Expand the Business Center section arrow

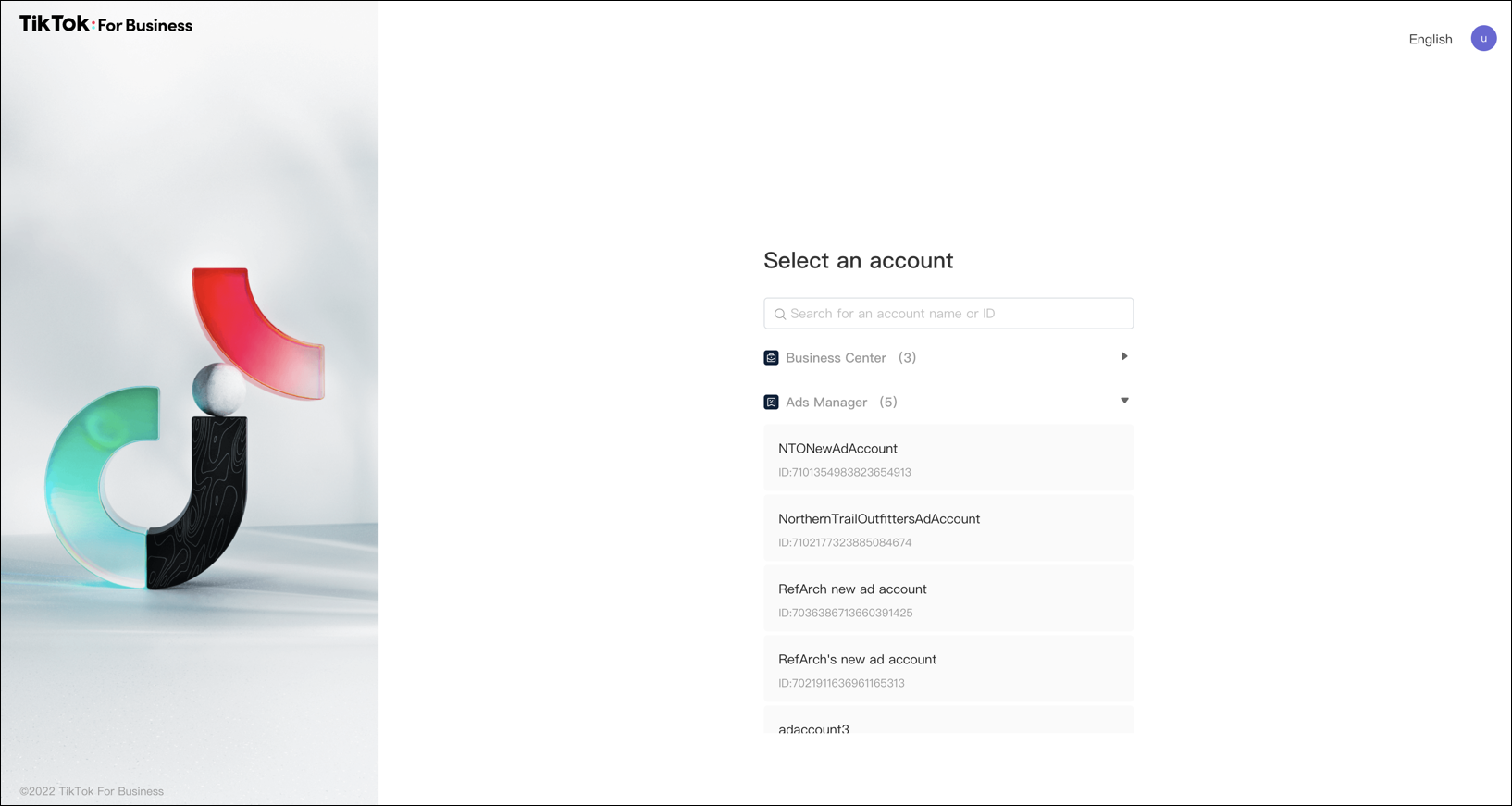pyautogui.click(x=1124, y=356)
